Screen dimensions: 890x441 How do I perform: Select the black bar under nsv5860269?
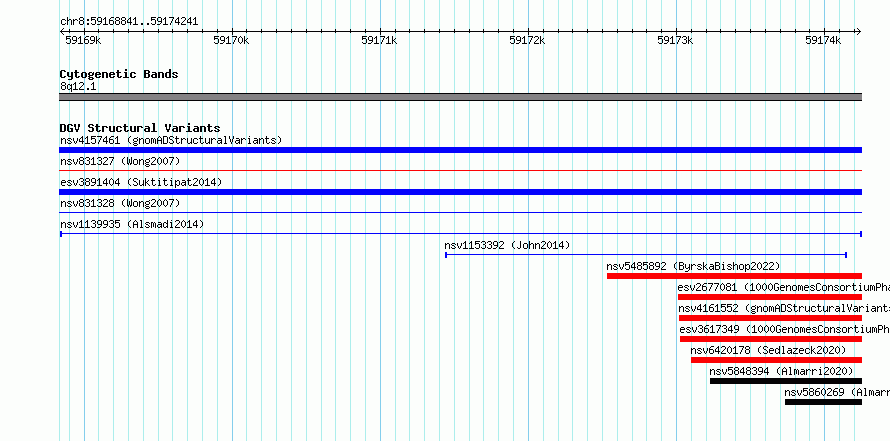824,402
